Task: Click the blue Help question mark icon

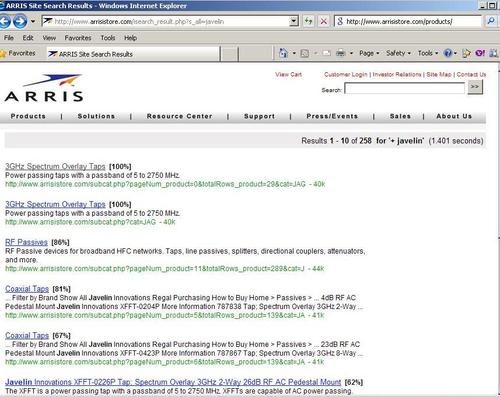Action: pyautogui.click(x=448, y=53)
